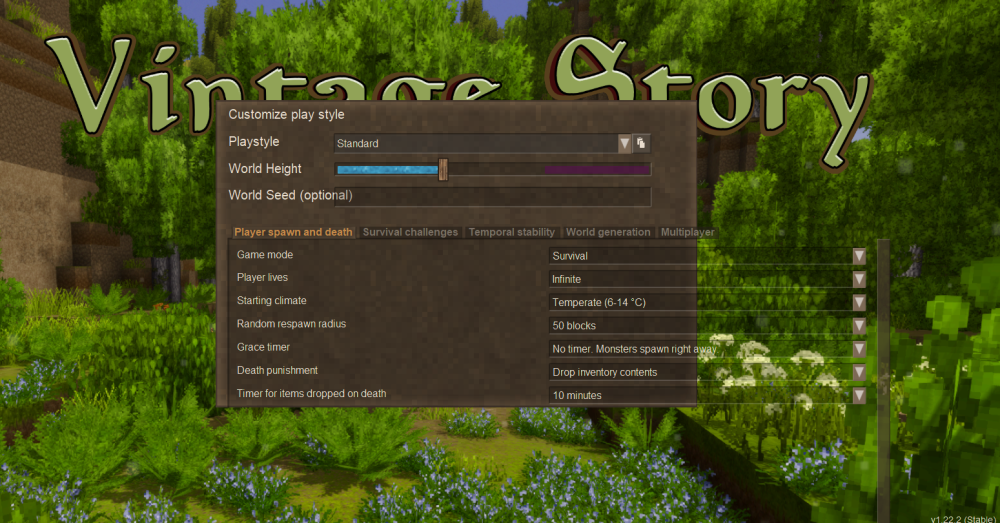
Task: Click the Grace timer label
Action: 263,347
